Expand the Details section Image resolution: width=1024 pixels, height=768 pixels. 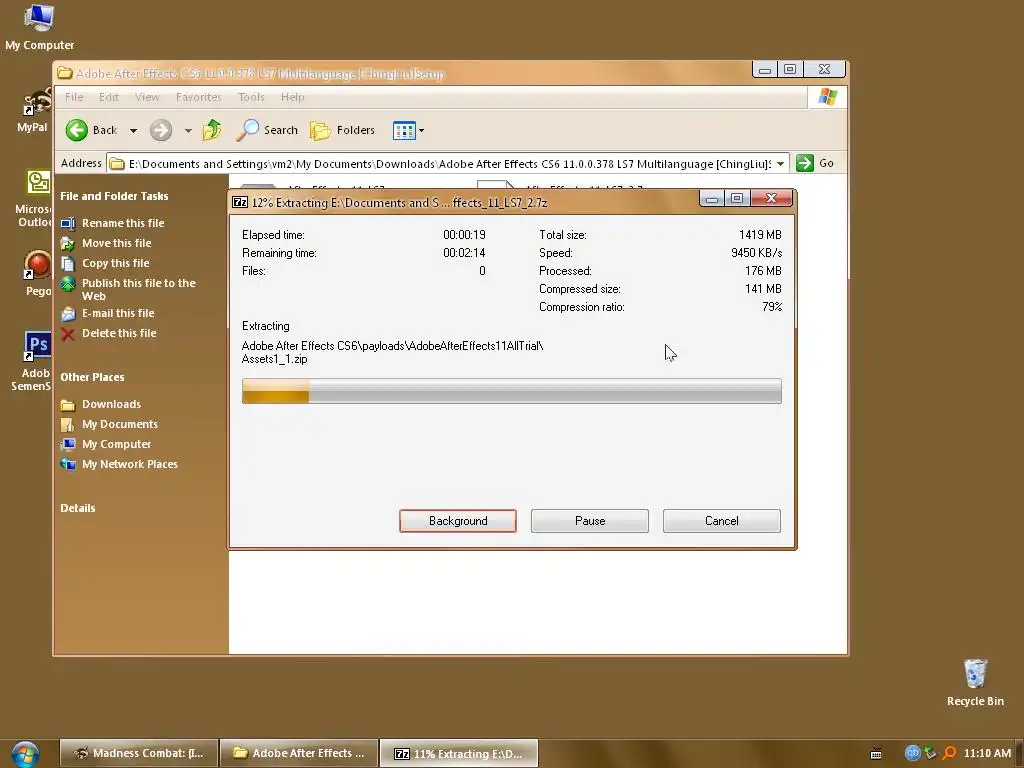pyautogui.click(x=78, y=508)
